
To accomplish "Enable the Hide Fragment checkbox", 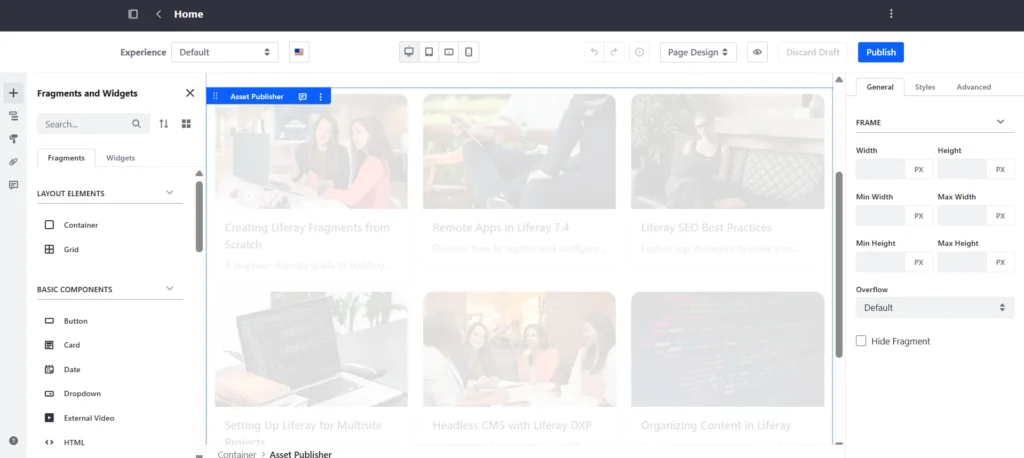I will [861, 341].
